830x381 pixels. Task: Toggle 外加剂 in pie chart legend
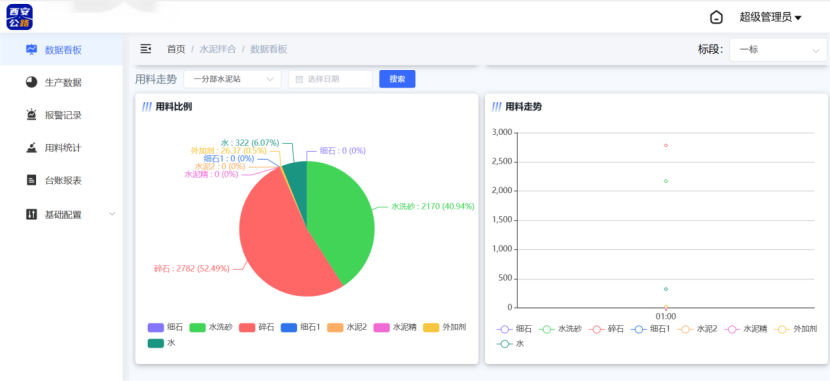[445, 327]
